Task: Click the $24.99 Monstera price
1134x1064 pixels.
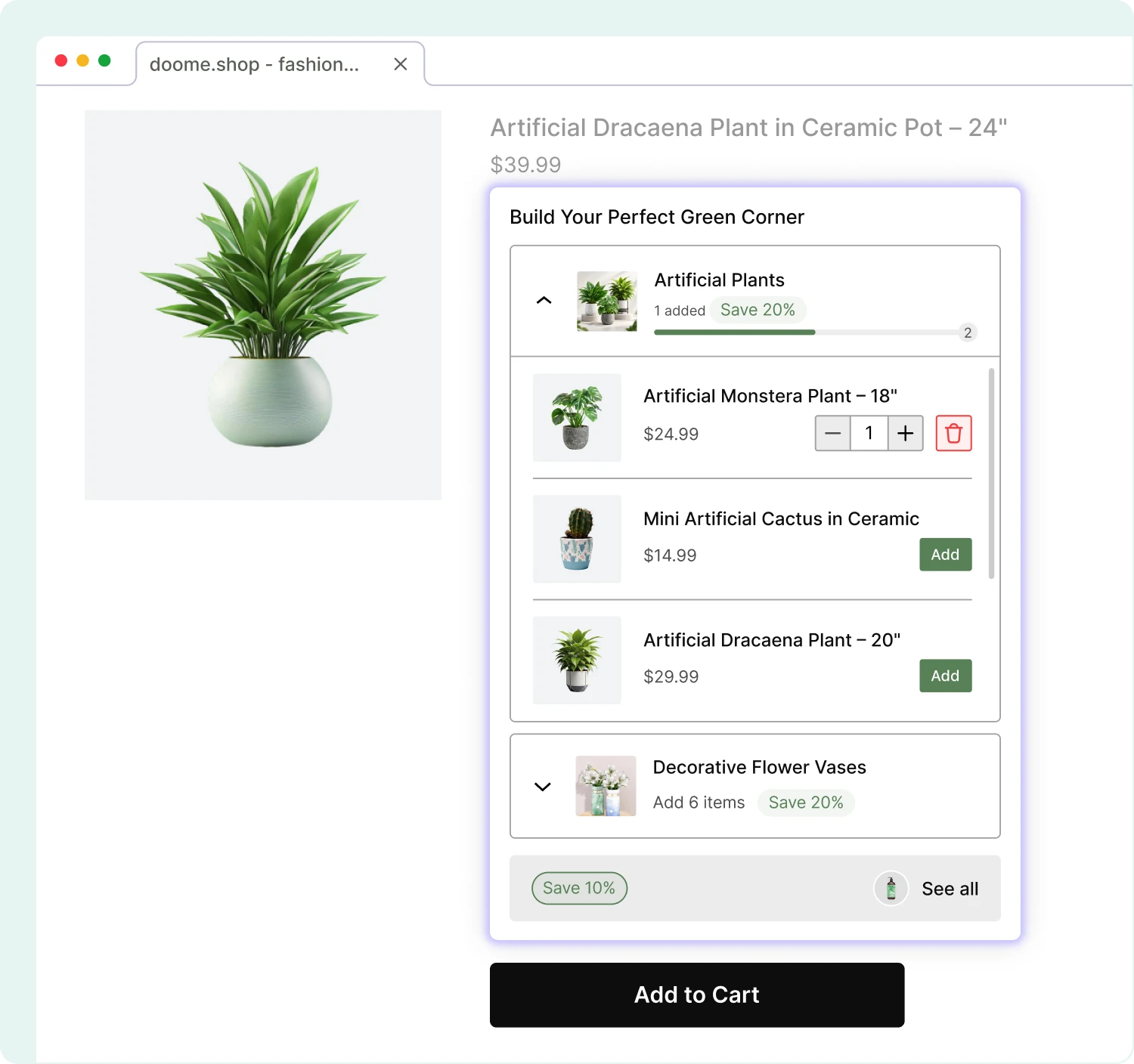Action: (x=671, y=435)
